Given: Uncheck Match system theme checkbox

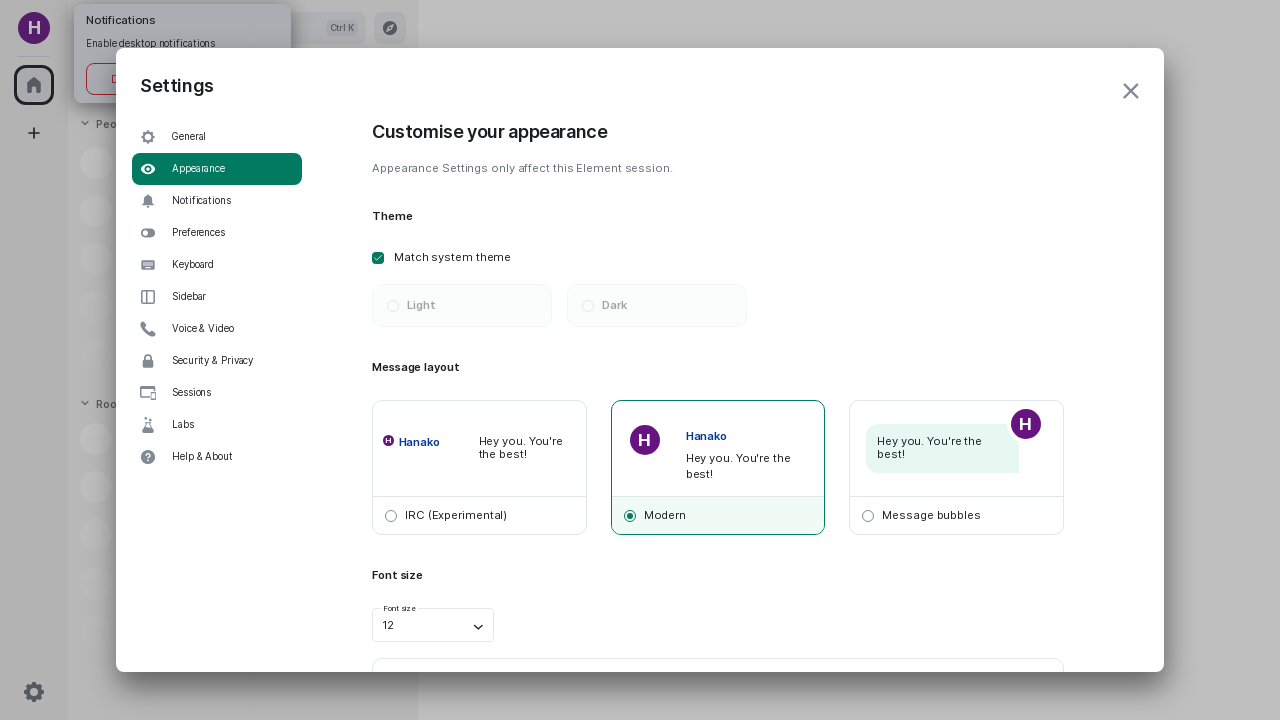Looking at the screenshot, I should tap(378, 258).
